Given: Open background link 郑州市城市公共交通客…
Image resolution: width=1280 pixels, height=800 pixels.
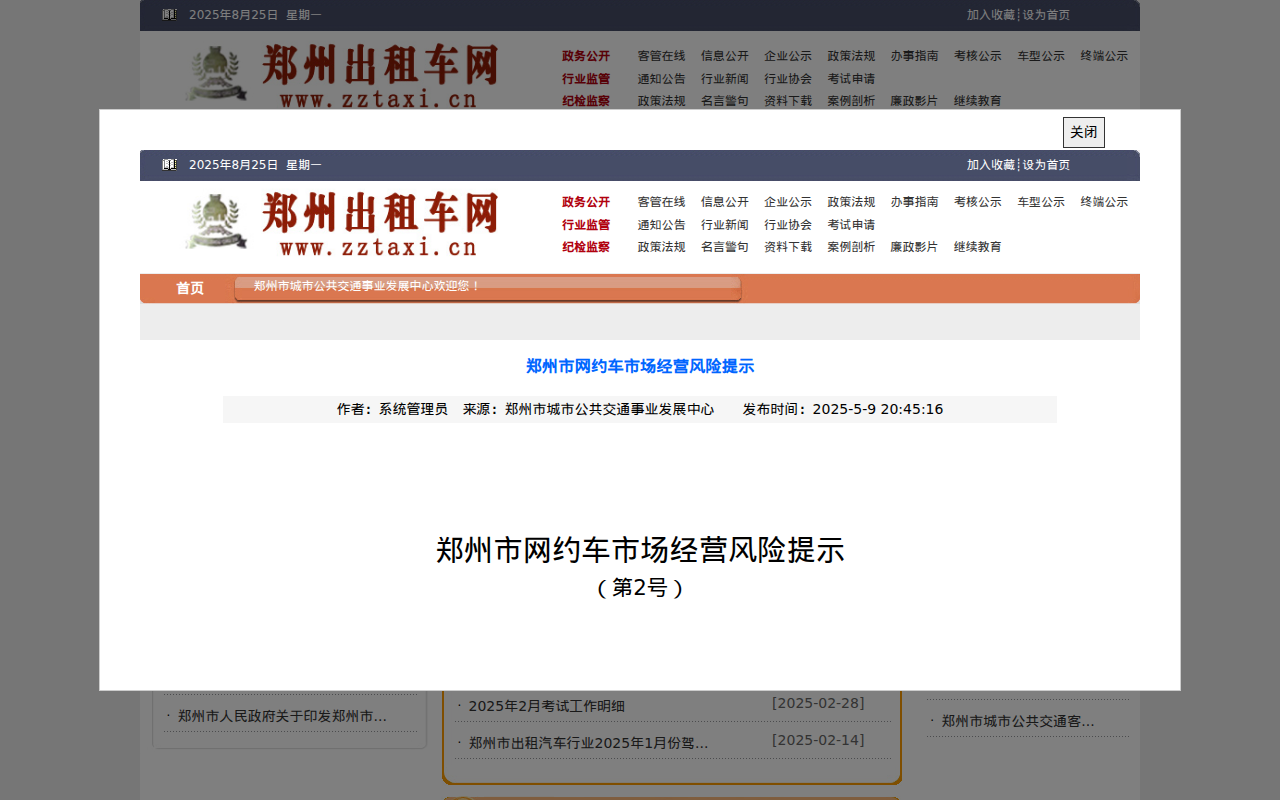Looking at the screenshot, I should click(x=1018, y=721).
